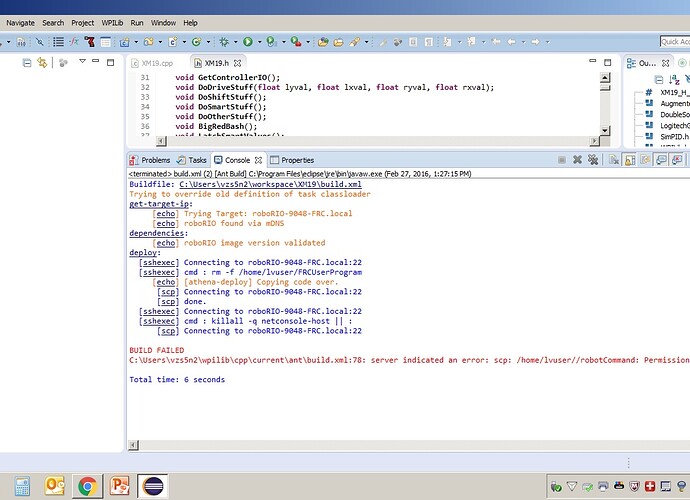Image resolution: width=690 pixels, height=500 pixels.
Task: Go to last edit location arrow
Action: [496, 42]
